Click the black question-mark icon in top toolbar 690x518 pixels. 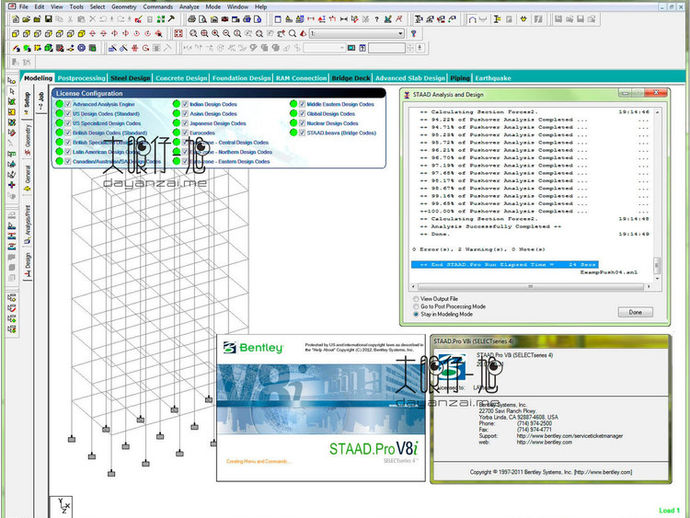coord(377,19)
